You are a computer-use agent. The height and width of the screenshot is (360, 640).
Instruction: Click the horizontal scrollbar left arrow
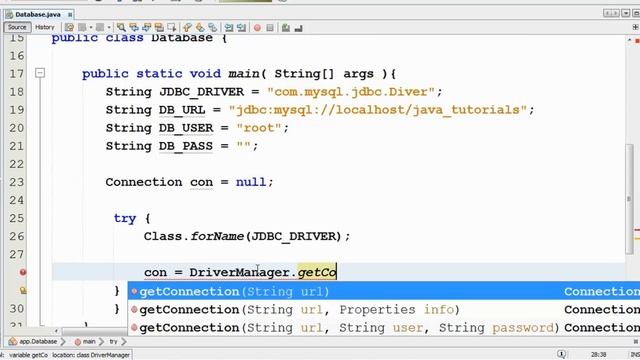click(56, 331)
